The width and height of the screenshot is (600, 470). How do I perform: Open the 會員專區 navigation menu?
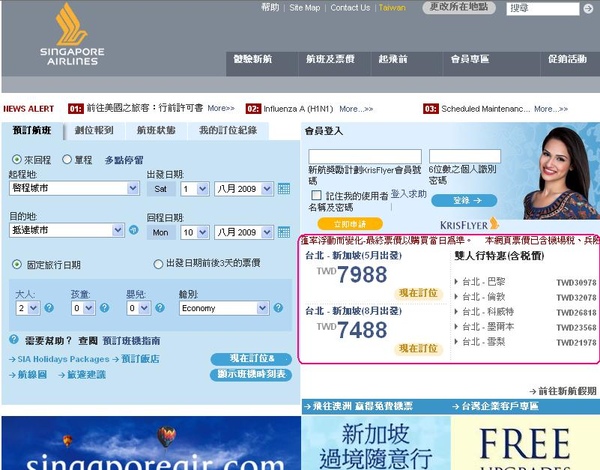[x=491, y=64]
